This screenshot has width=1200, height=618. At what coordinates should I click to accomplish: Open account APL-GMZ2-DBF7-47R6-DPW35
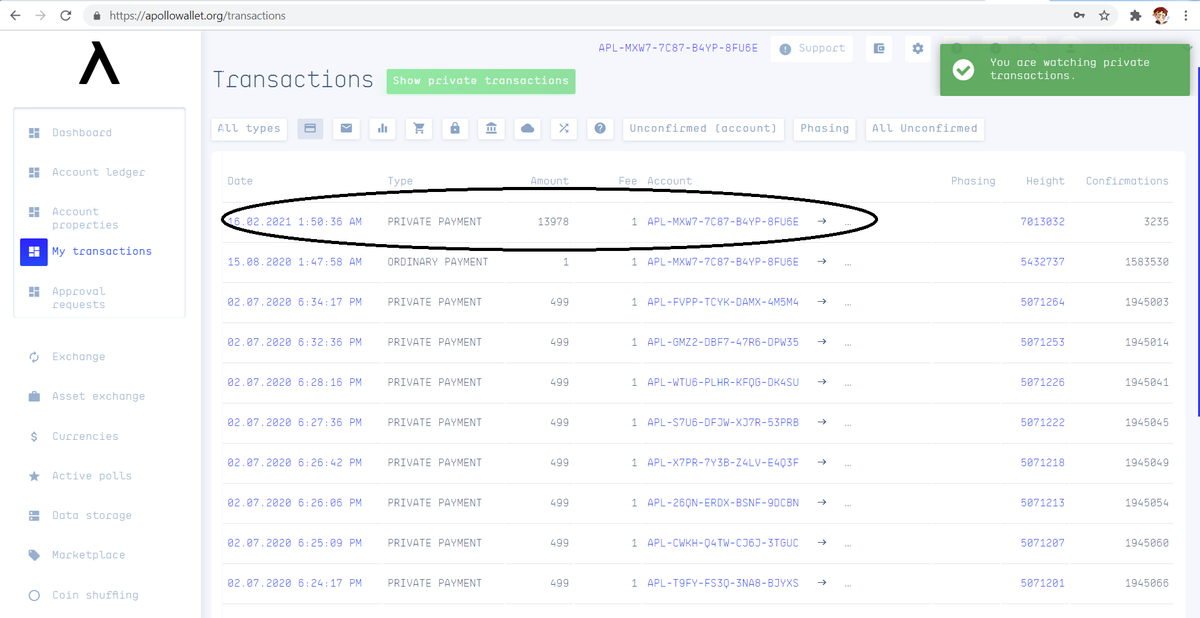723,342
